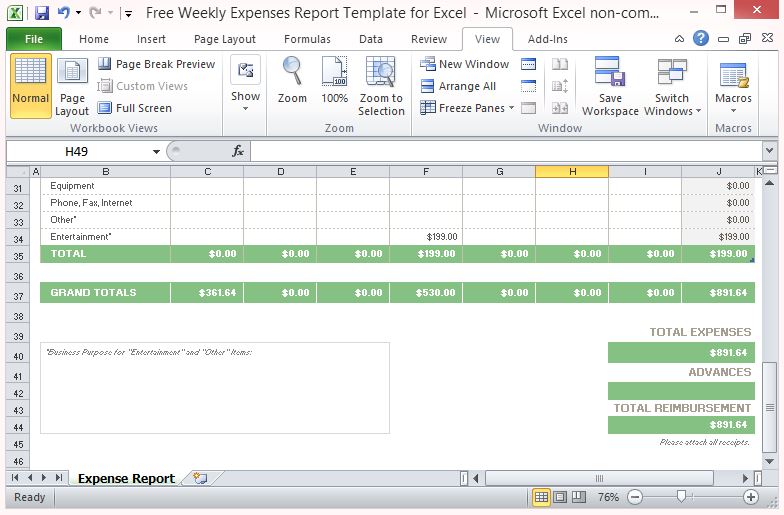Image resolution: width=784 pixels, height=515 pixels.
Task: Open the Zoom magnifier dialog
Action: coord(292,86)
